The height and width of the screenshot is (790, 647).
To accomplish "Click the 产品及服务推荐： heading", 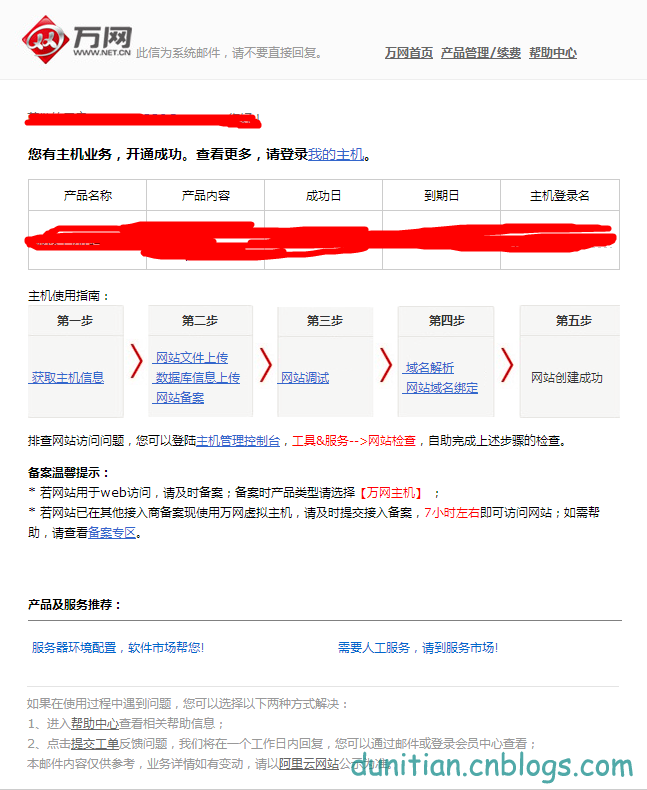I will click(x=75, y=604).
